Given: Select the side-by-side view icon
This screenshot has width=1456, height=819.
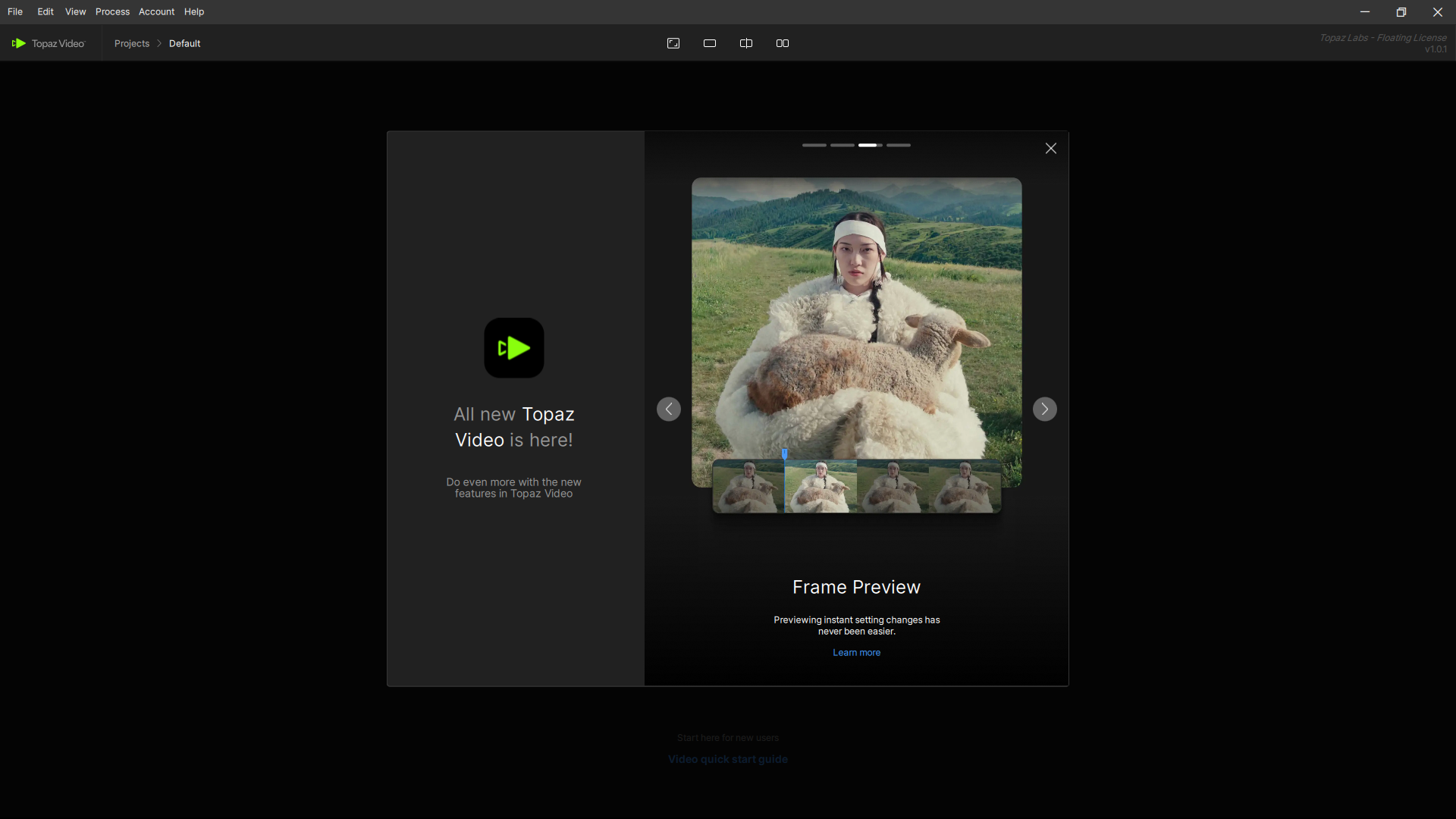Looking at the screenshot, I should point(783,43).
